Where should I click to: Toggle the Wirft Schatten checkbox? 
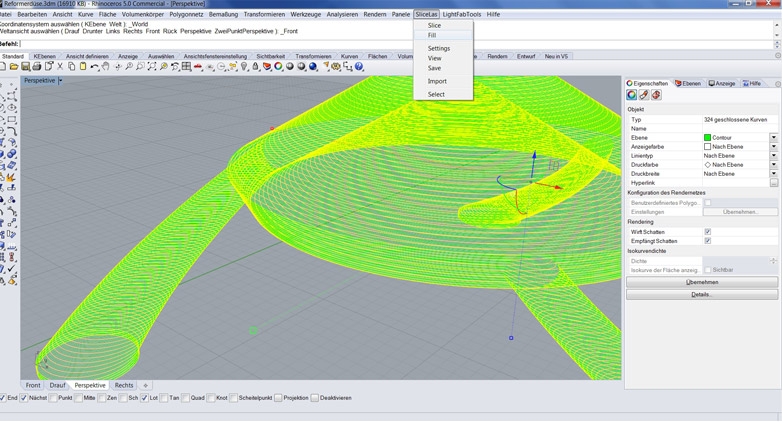coord(708,232)
